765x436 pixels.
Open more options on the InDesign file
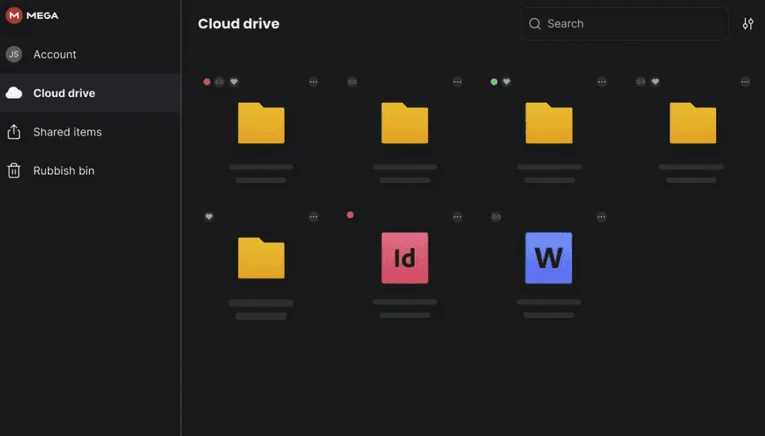coord(457,217)
